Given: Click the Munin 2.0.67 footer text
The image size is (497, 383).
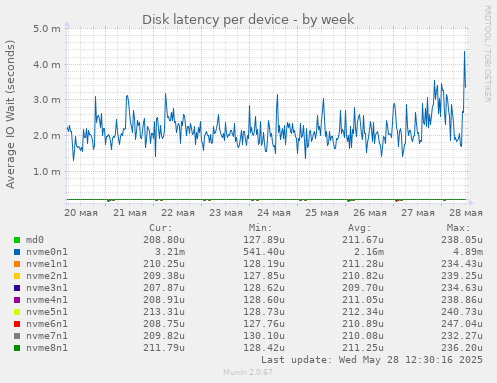Looking at the screenshot, I should (248, 372).
